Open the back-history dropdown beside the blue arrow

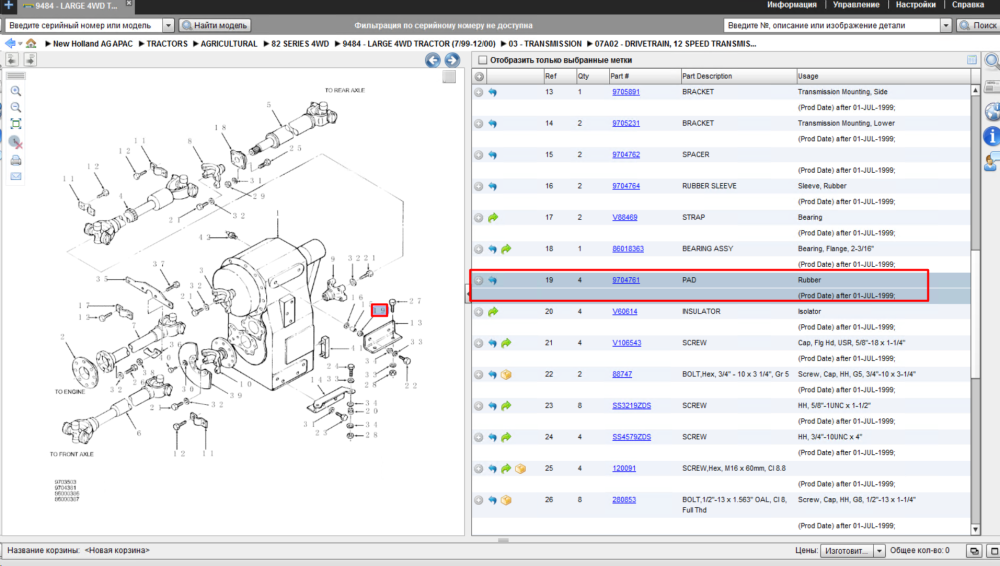(x=20, y=44)
